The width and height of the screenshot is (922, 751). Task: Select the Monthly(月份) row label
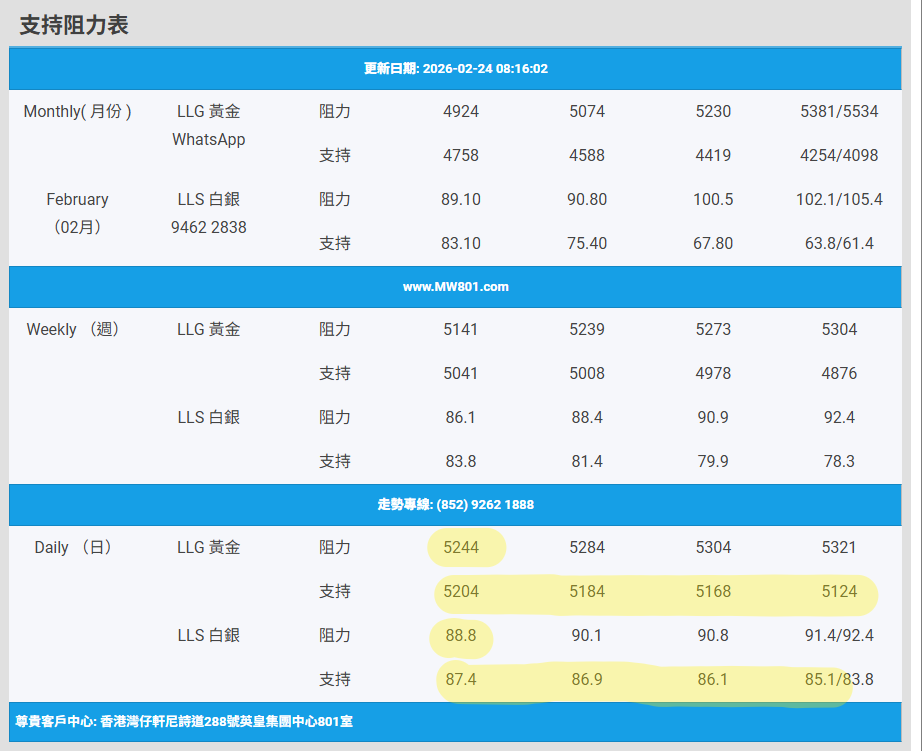(x=78, y=112)
